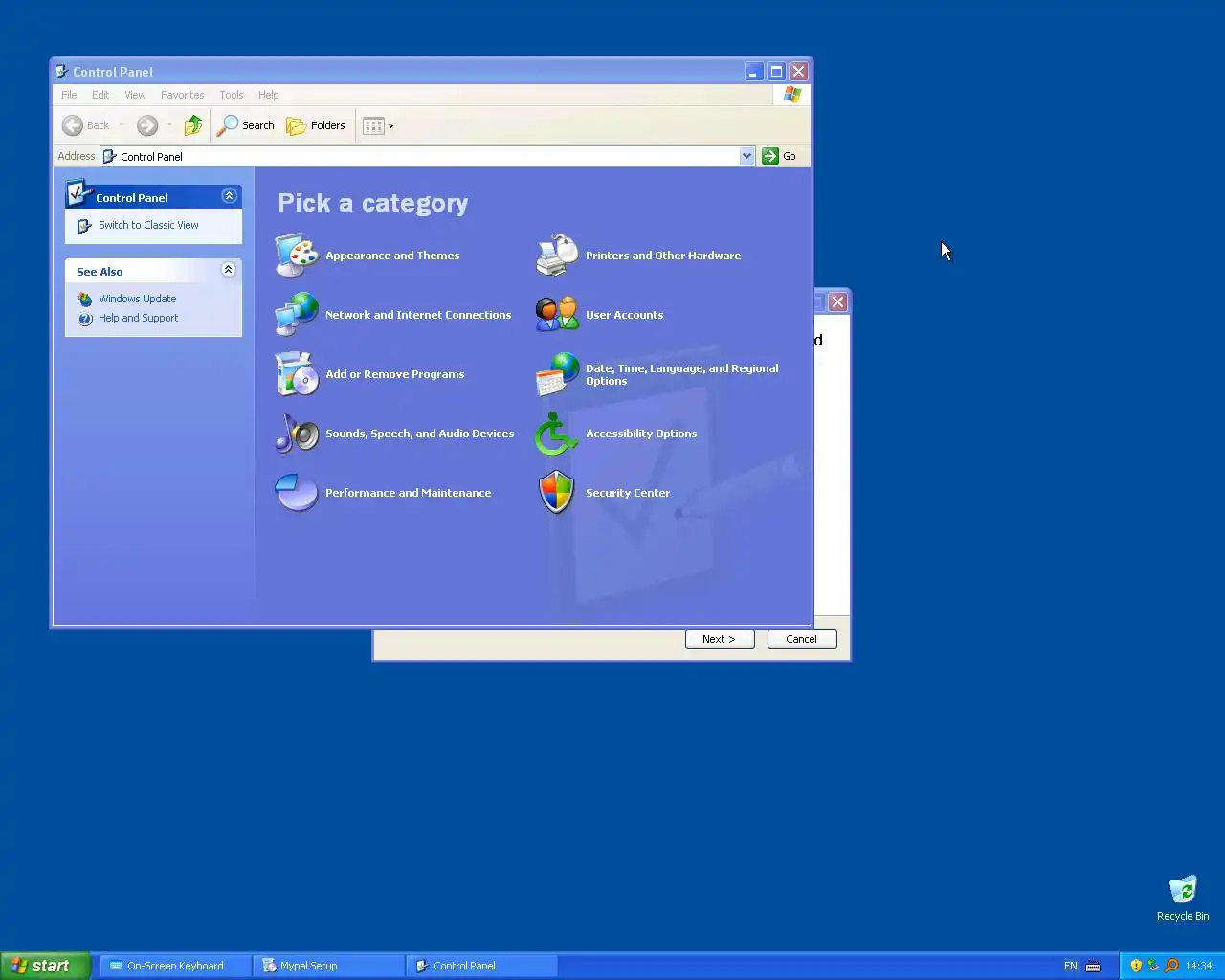
Task: Click the Help and Support question icon
Action: pos(85,319)
